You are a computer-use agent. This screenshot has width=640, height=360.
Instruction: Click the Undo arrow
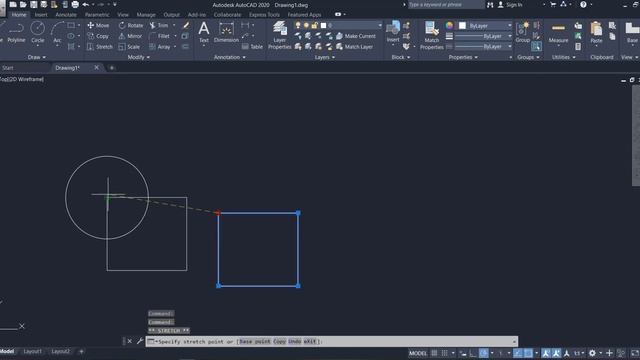(86, 4)
